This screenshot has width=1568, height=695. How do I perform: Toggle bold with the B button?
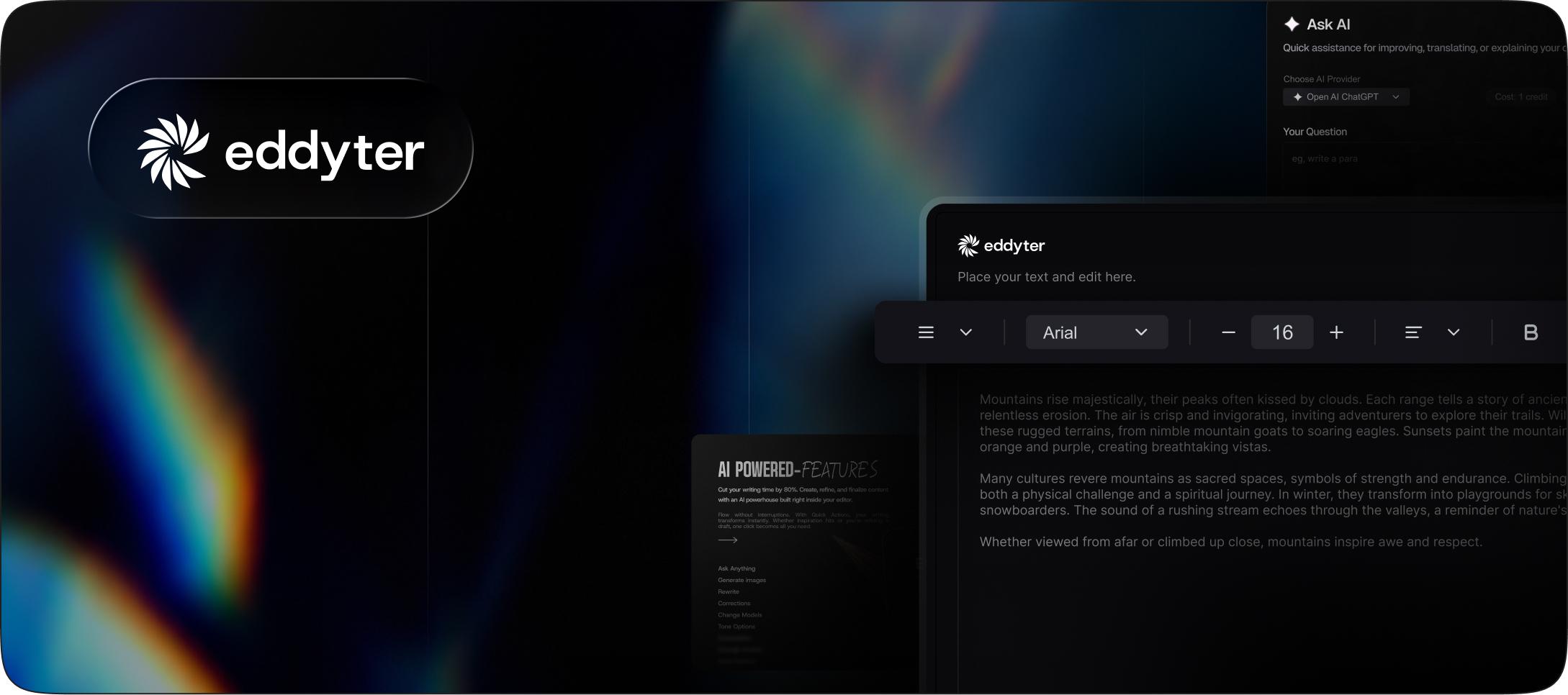coord(1531,332)
